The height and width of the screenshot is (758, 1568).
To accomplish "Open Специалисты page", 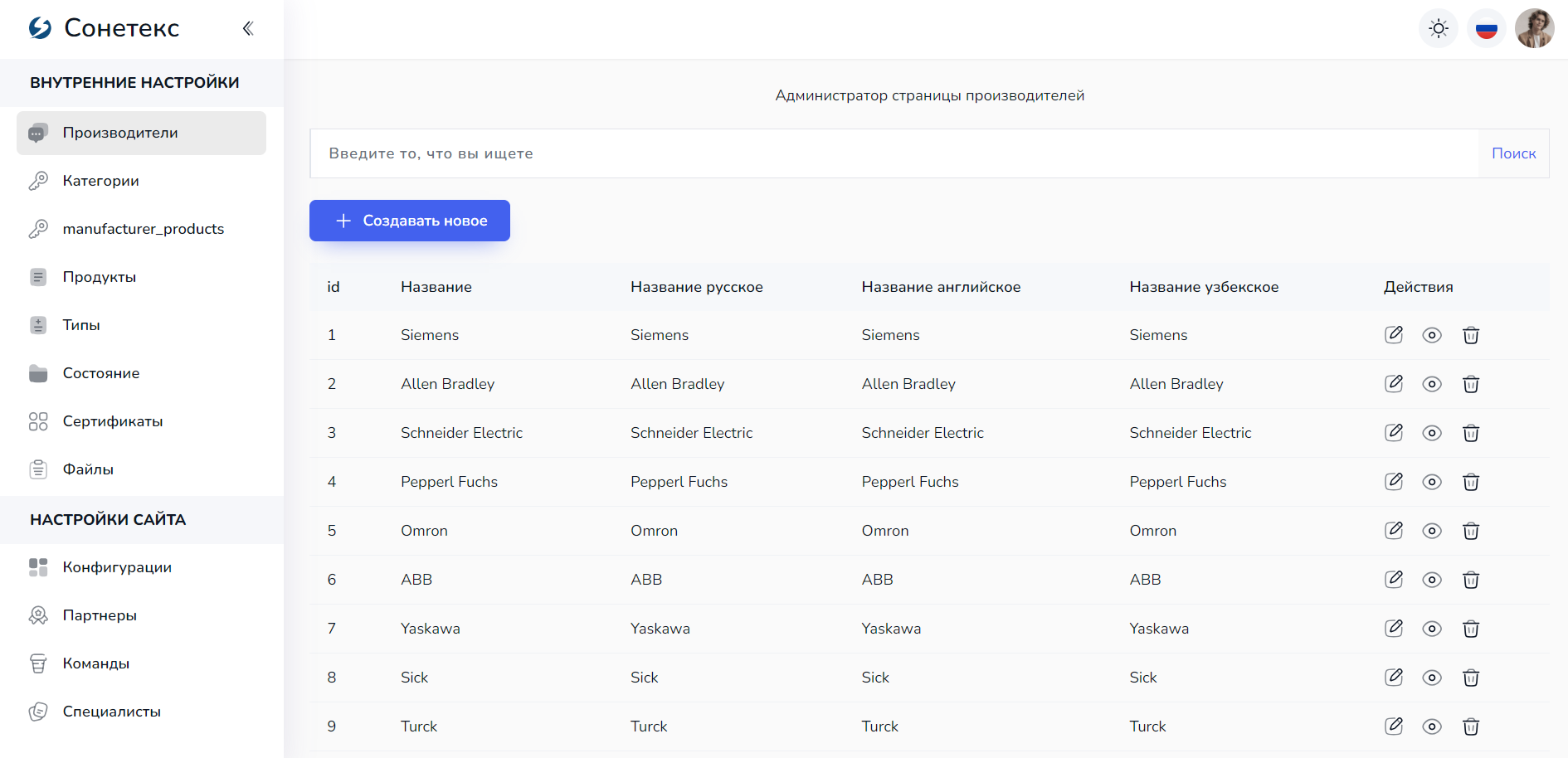I will [141, 712].
